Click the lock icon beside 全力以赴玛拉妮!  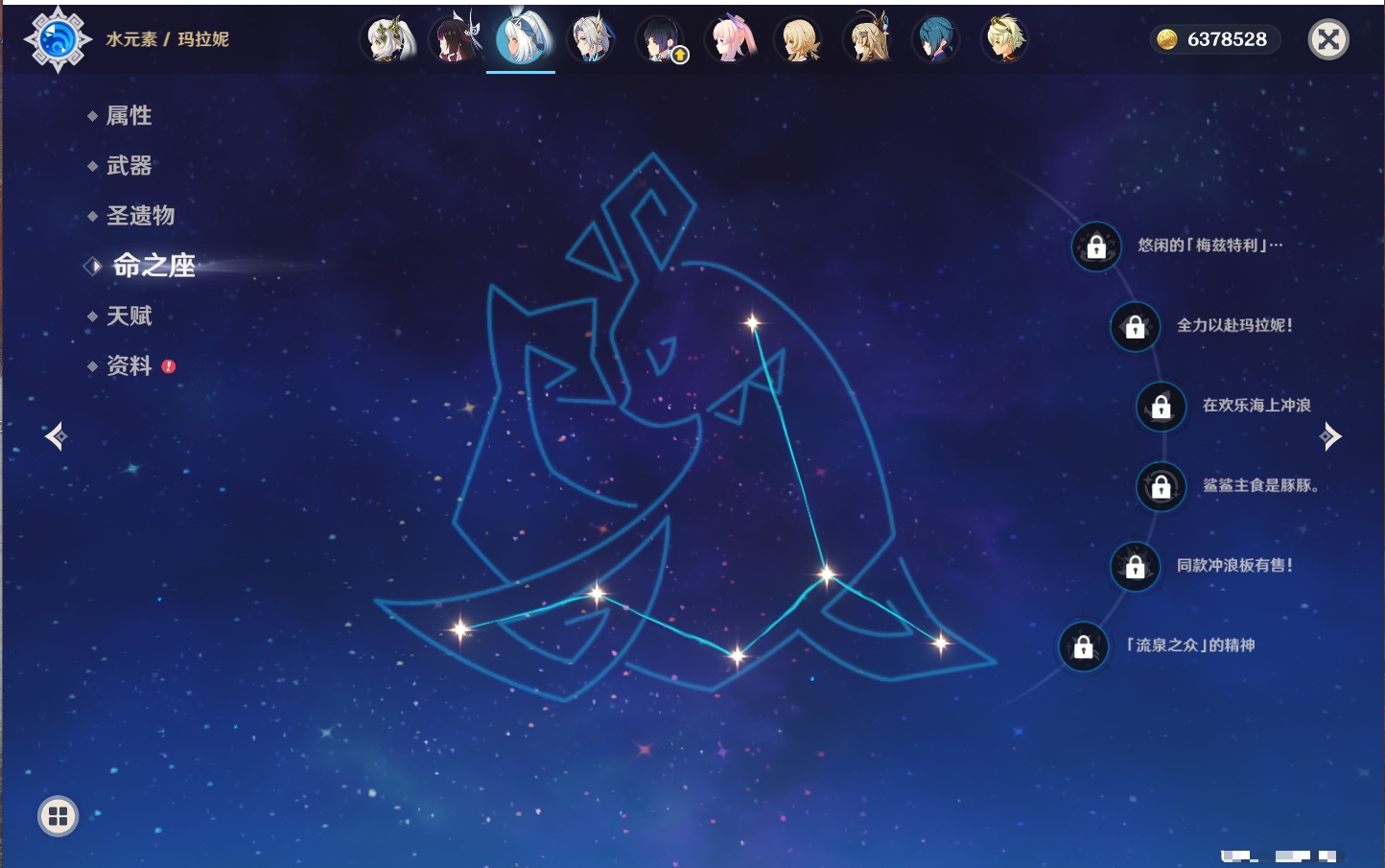pyautogui.click(x=1135, y=326)
